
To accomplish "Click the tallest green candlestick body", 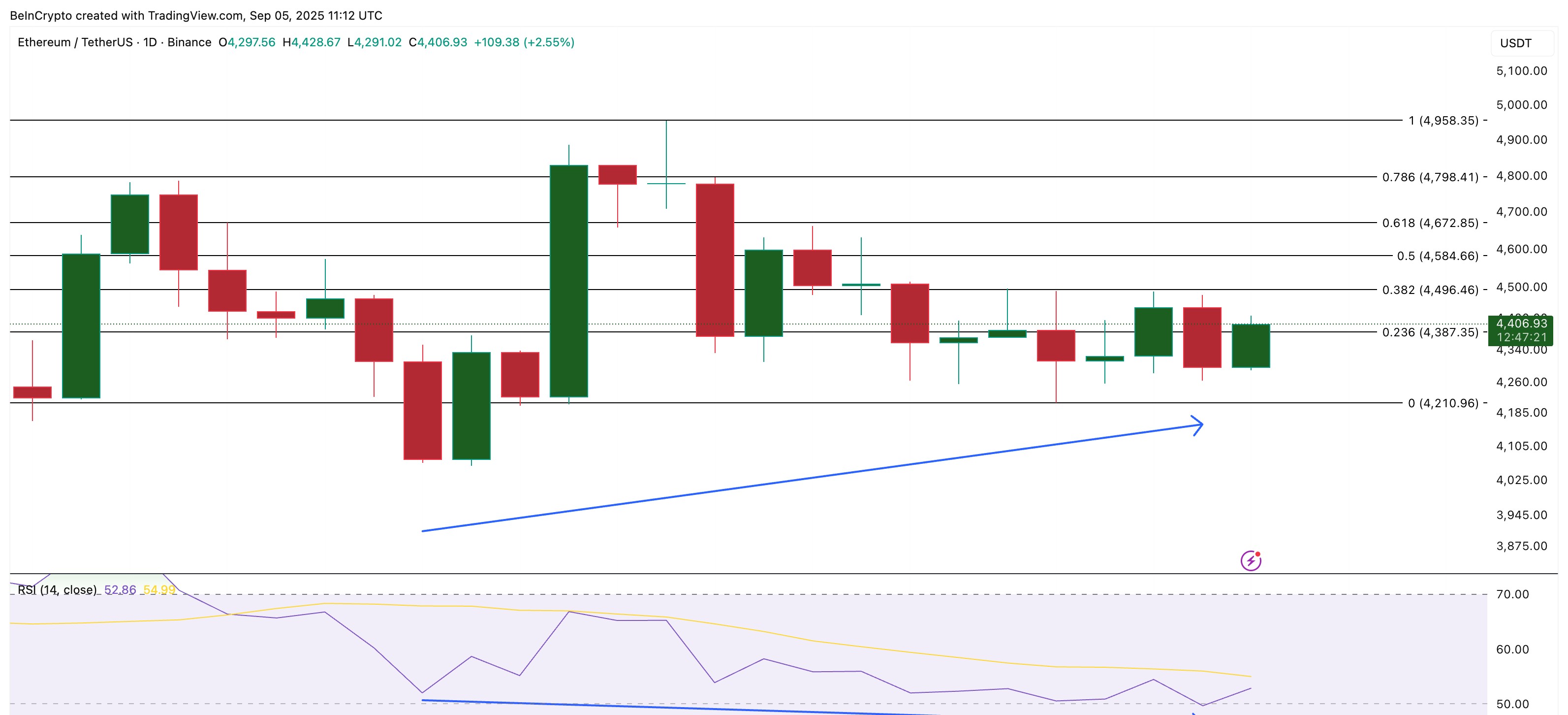I will (568, 281).
